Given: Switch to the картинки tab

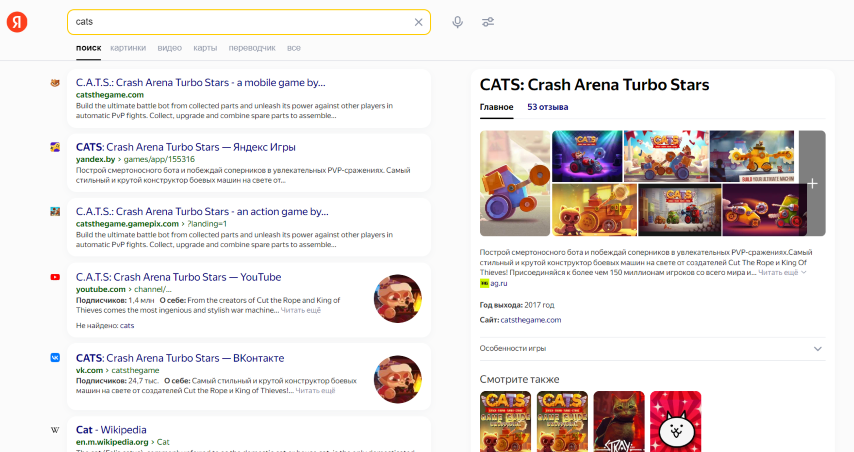Looking at the screenshot, I should coord(128,48).
